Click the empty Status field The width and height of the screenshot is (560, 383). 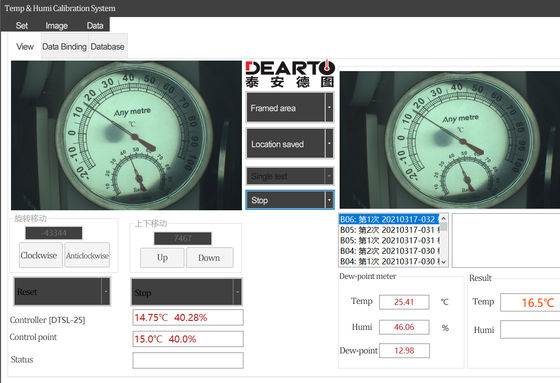[x=188, y=360]
